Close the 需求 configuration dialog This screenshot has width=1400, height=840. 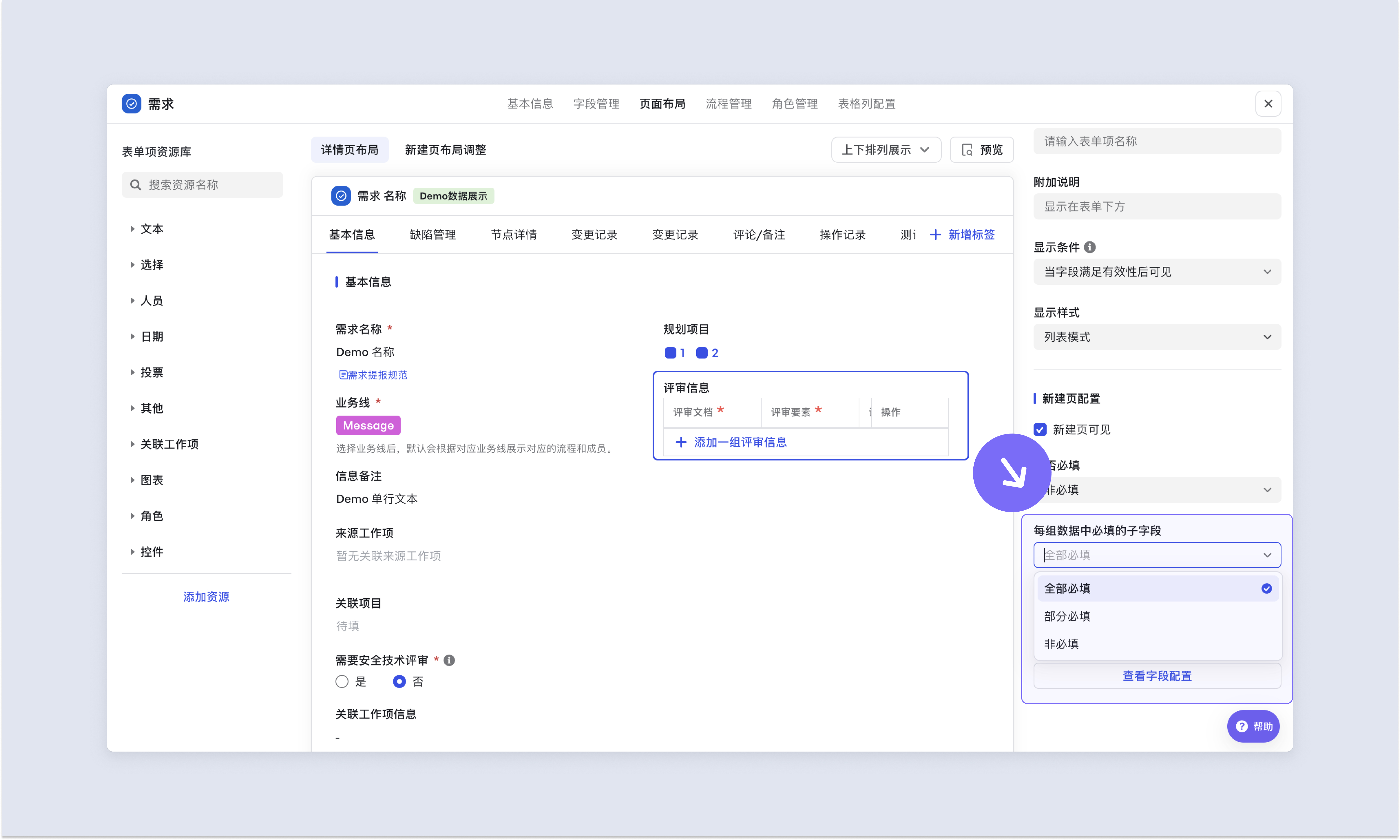[1268, 104]
